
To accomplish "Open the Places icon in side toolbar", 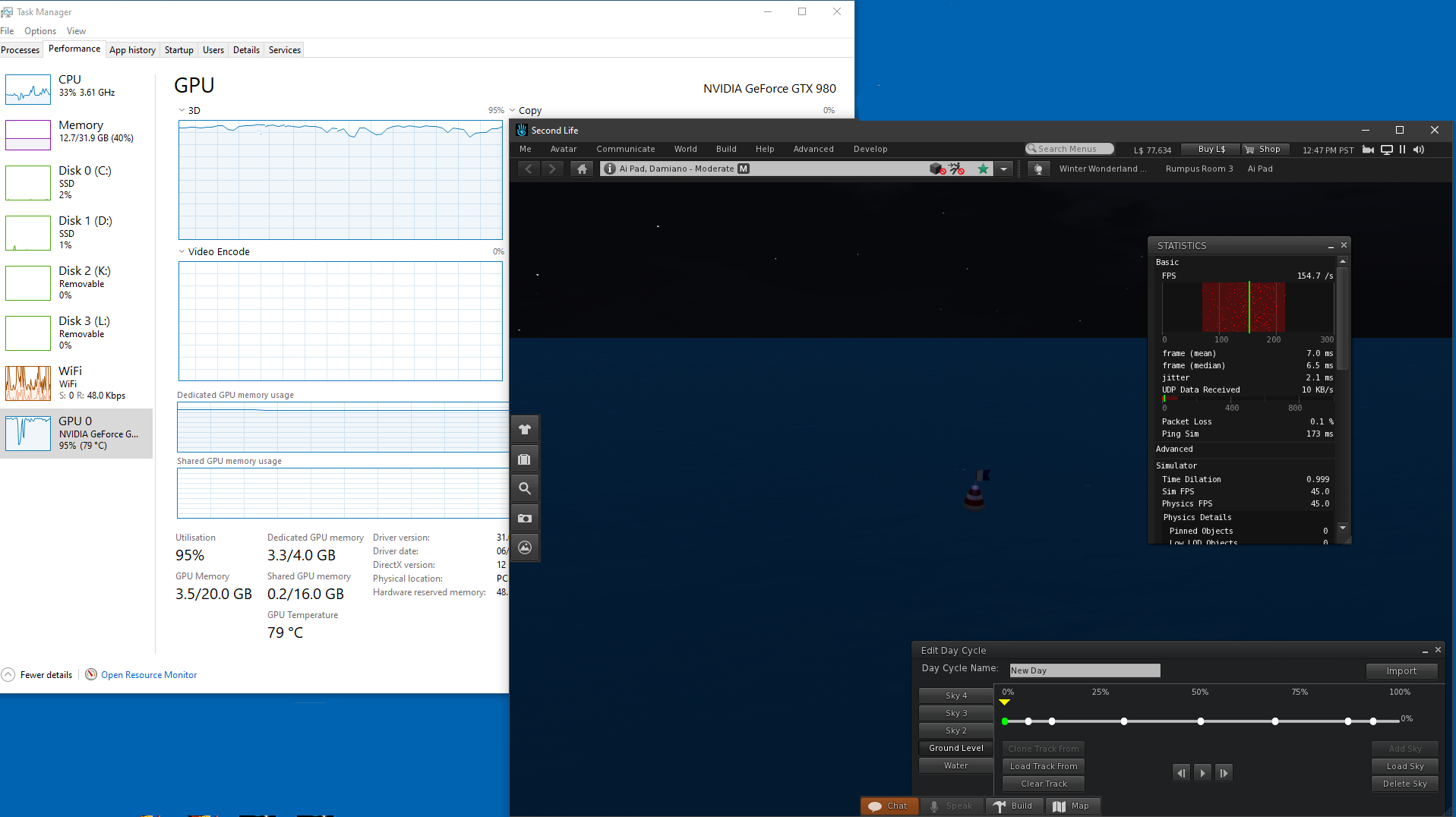I will (x=525, y=547).
